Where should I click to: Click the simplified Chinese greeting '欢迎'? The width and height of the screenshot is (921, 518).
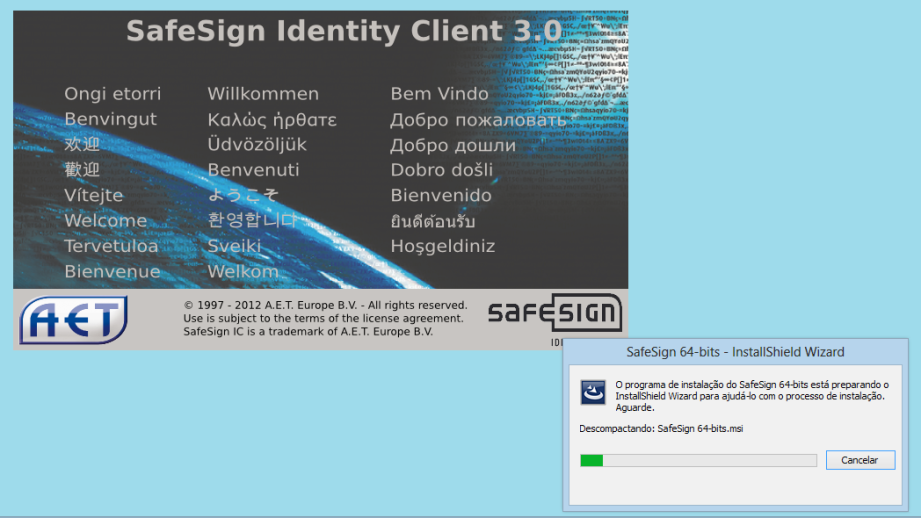82,144
